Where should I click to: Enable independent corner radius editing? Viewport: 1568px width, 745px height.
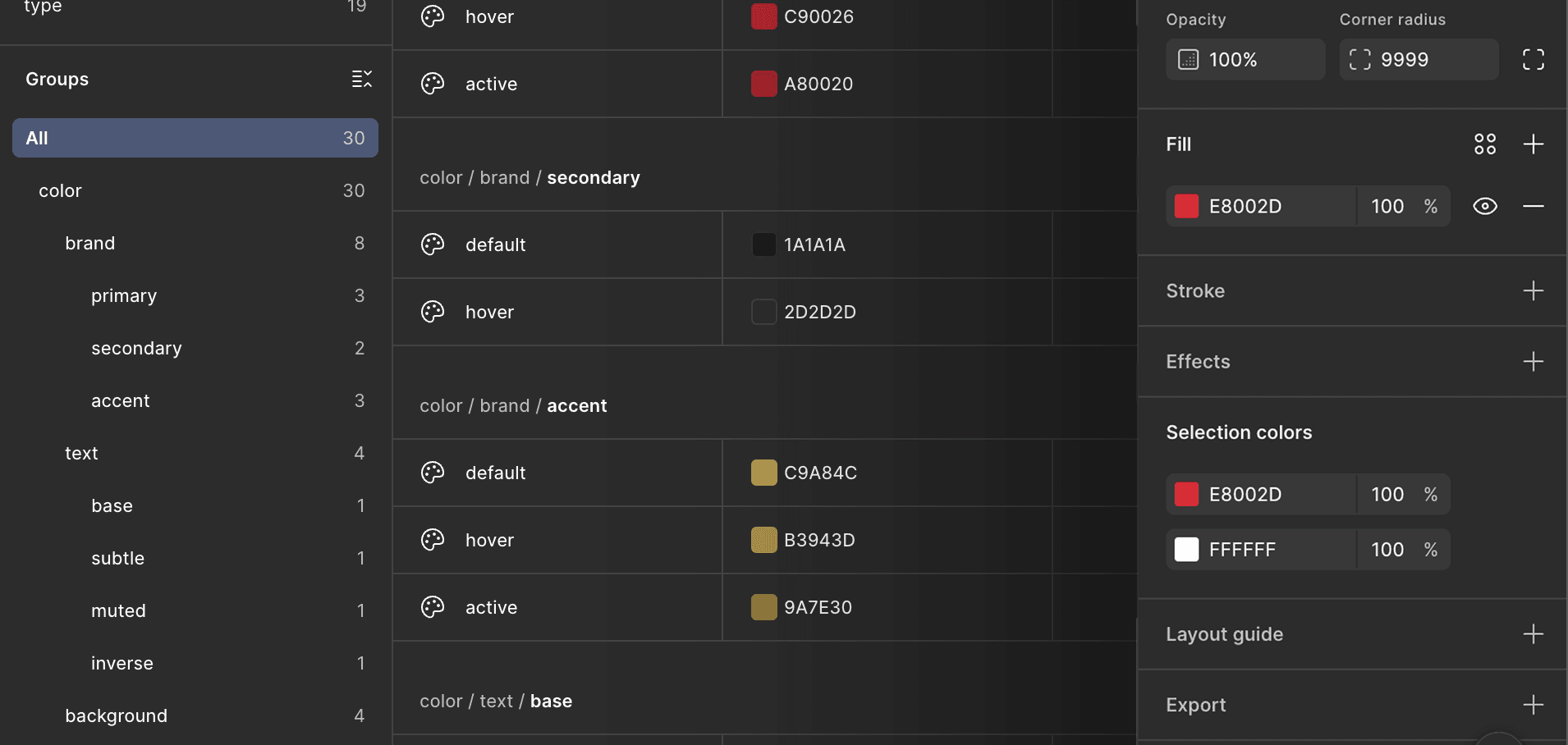tap(1534, 59)
